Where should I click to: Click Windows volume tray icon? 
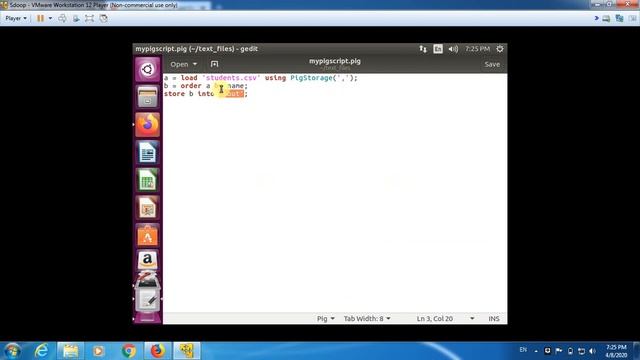(x=592, y=351)
